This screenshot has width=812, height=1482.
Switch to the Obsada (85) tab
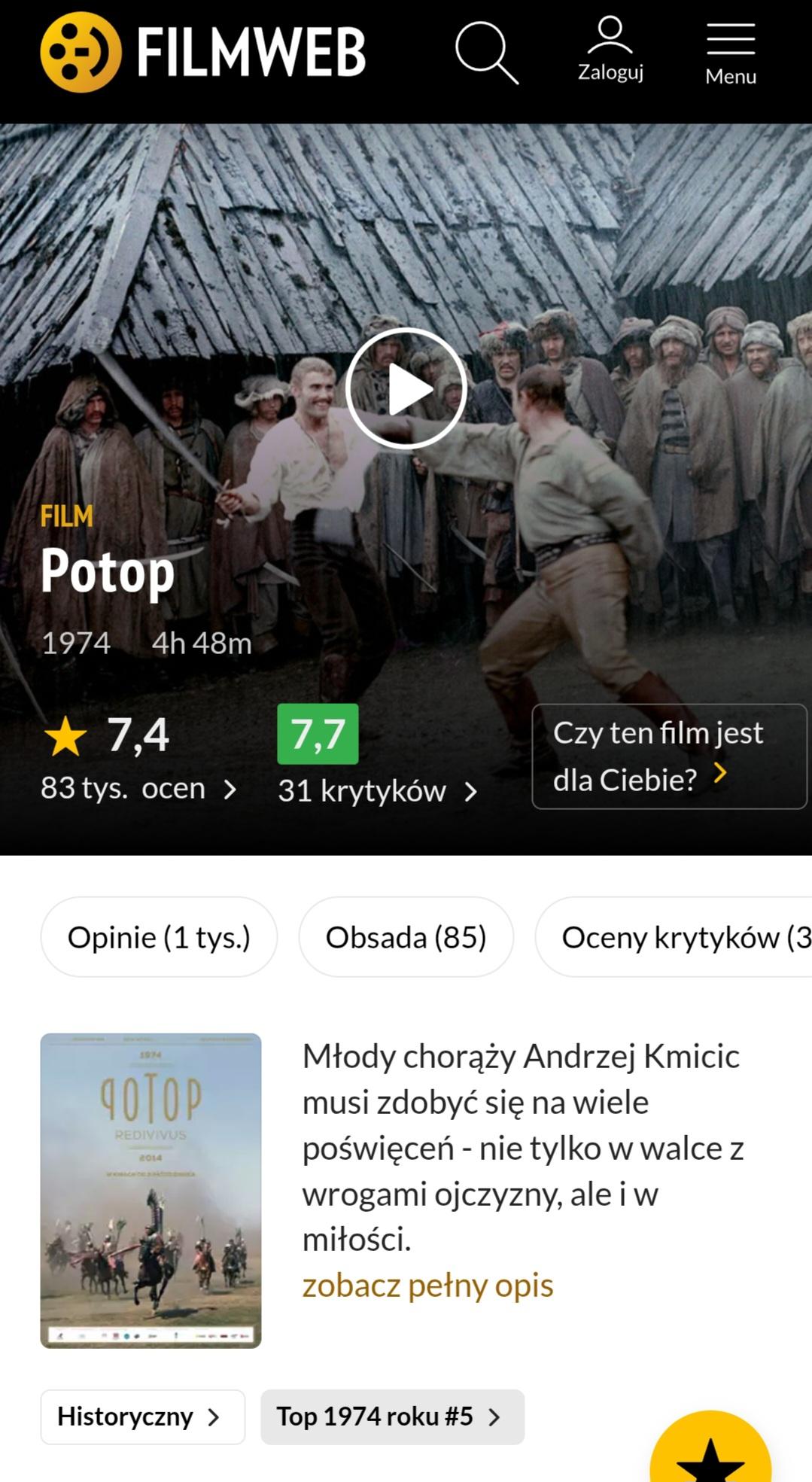(406, 937)
